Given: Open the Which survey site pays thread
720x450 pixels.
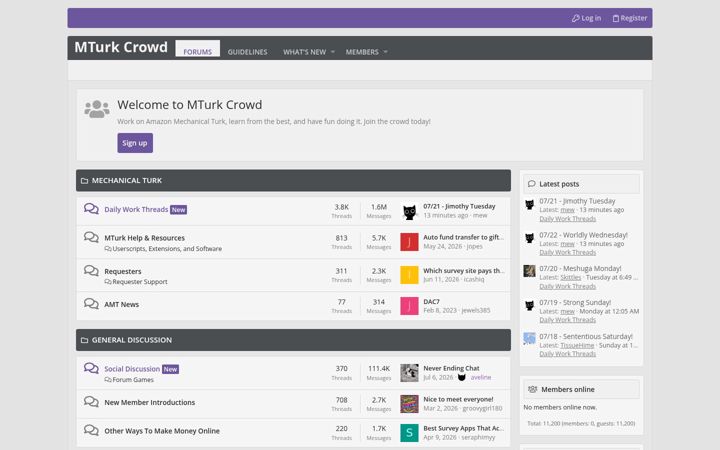Looking at the screenshot, I should point(463,271).
